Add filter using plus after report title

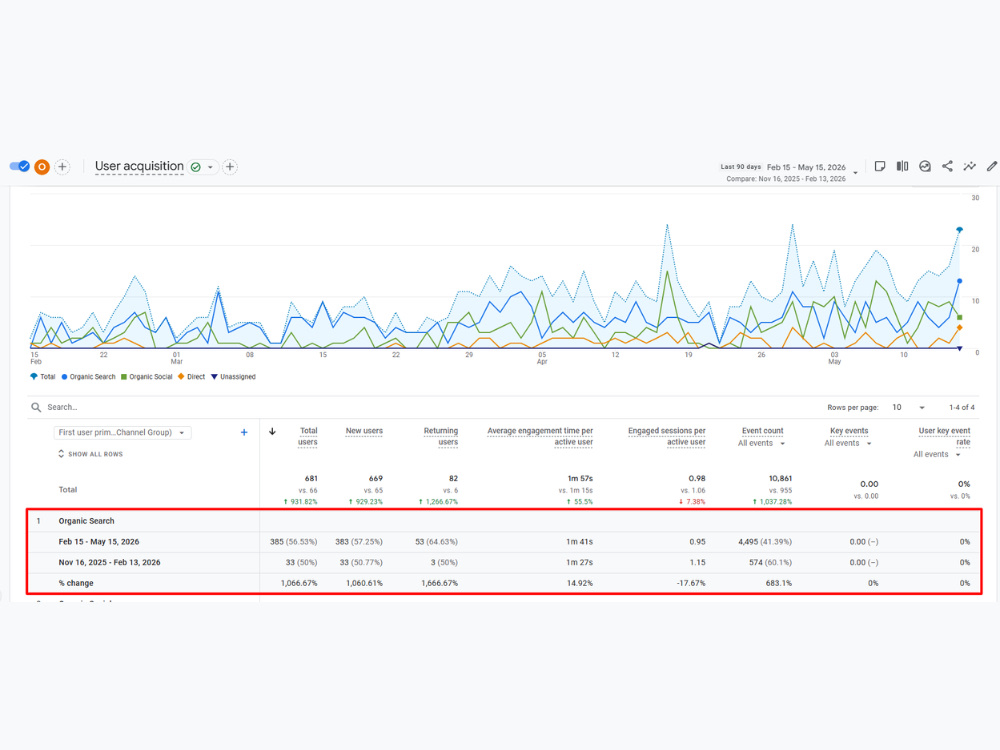[x=230, y=167]
